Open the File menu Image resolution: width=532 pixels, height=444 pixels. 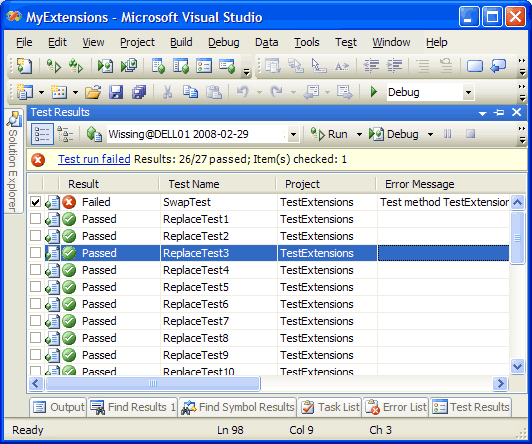[x=24, y=42]
